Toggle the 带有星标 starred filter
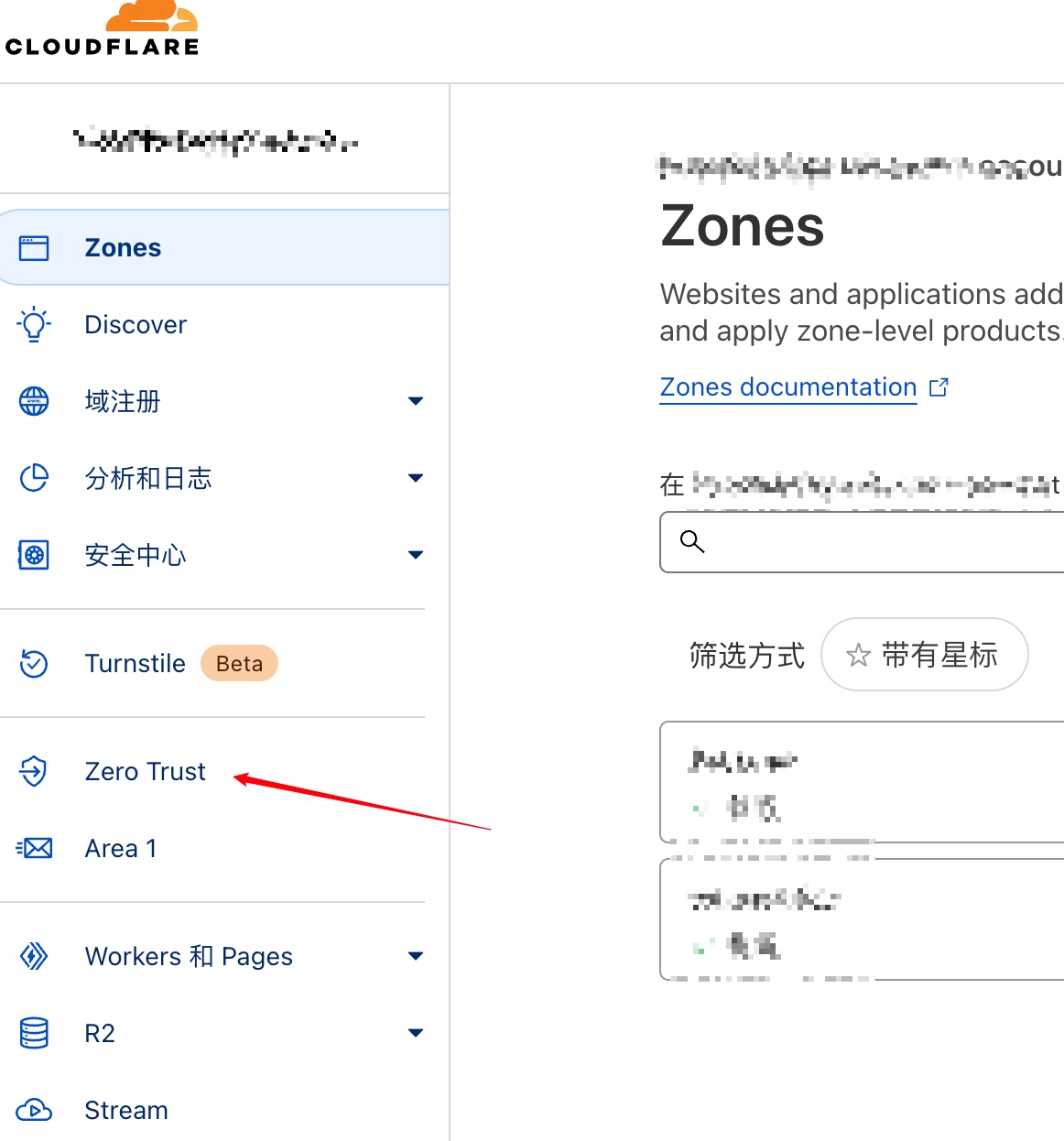Screen dimensions: 1064x1141 click(925, 655)
